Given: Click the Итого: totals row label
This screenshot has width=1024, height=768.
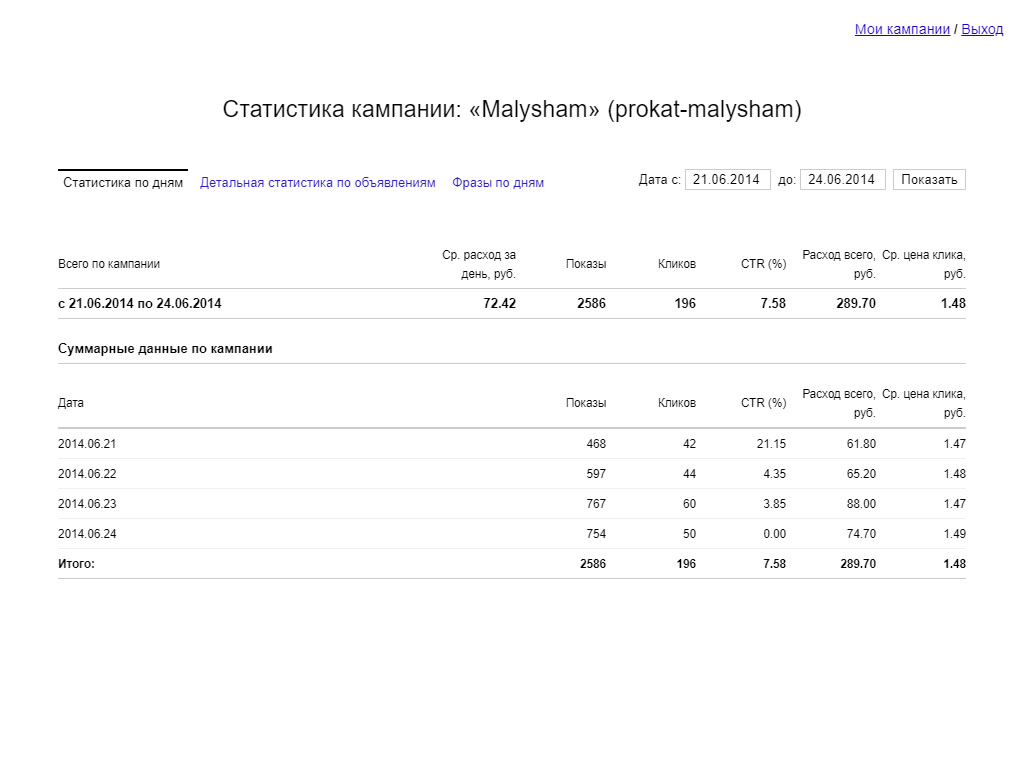Looking at the screenshot, I should click(x=76, y=564).
